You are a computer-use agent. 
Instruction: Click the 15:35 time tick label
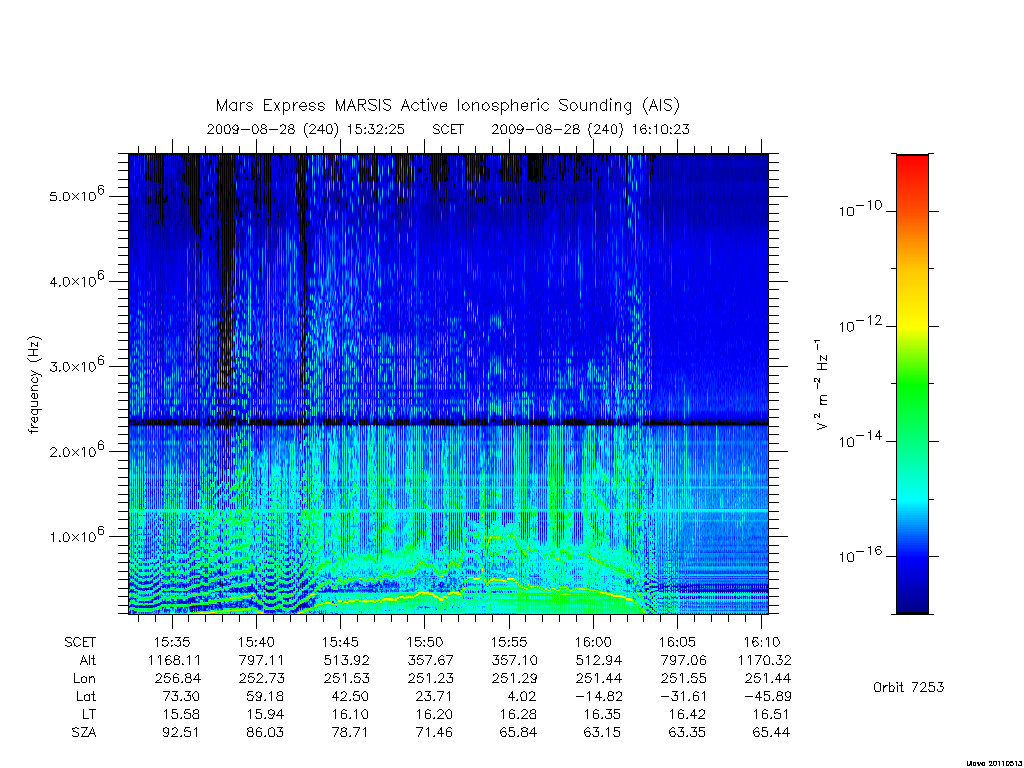tap(172, 642)
